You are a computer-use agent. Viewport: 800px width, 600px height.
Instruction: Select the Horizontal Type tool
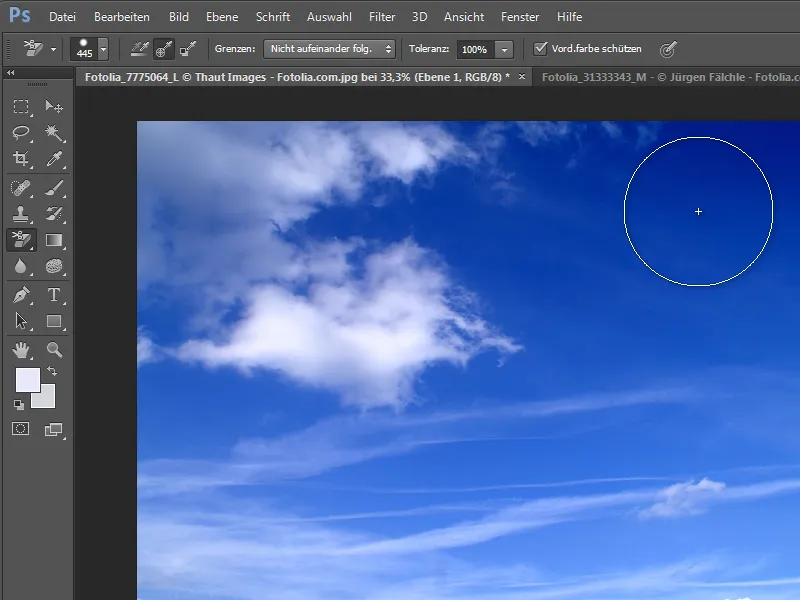(x=54, y=295)
